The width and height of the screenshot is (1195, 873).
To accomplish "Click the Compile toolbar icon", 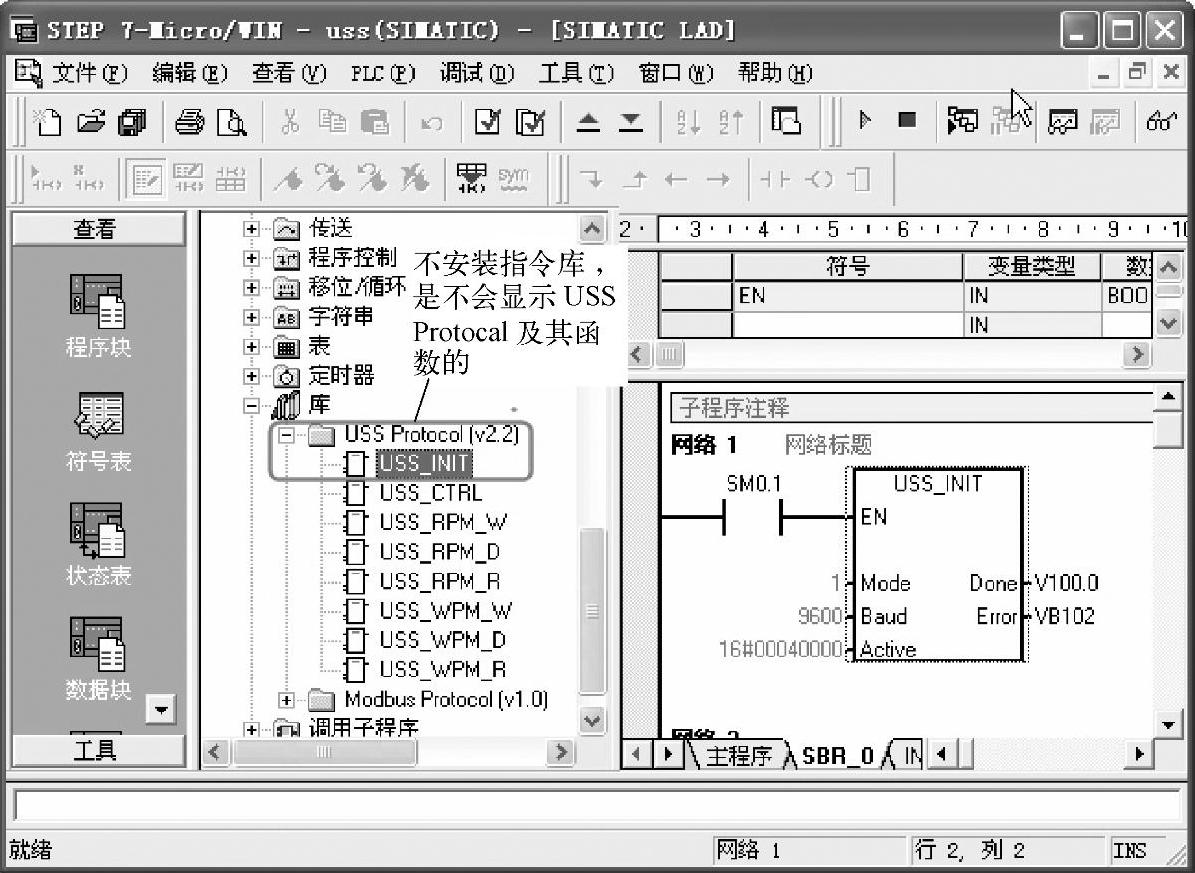I will pos(488,121).
